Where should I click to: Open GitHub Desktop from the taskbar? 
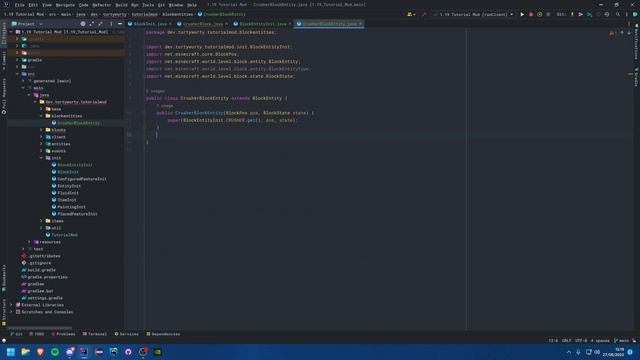(x=128, y=351)
